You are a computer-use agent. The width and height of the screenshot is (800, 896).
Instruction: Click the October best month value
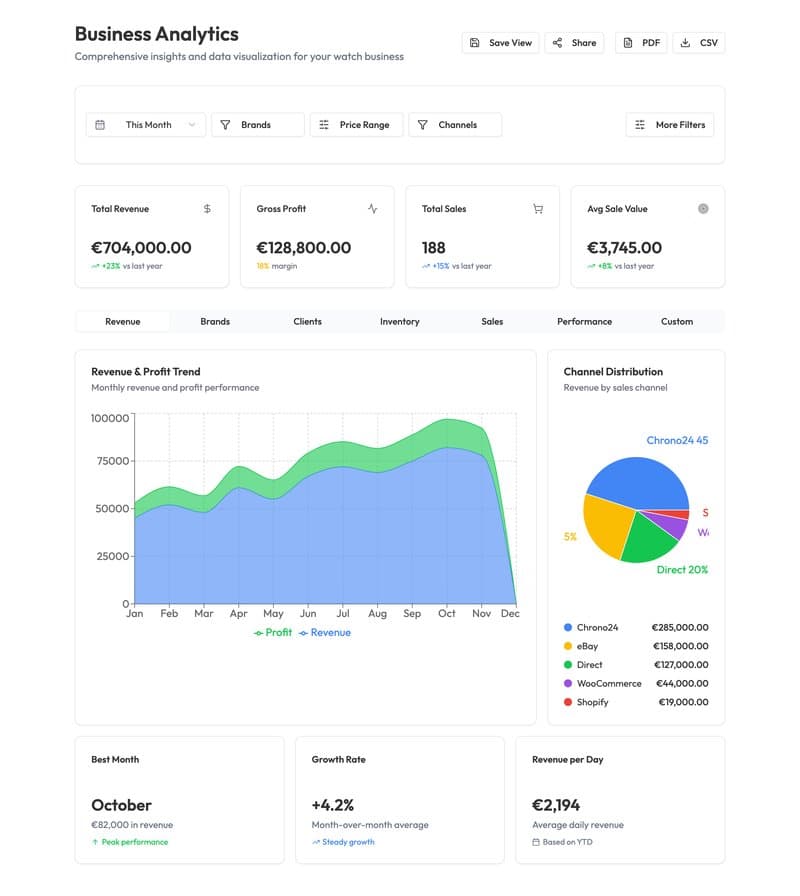pos(121,806)
